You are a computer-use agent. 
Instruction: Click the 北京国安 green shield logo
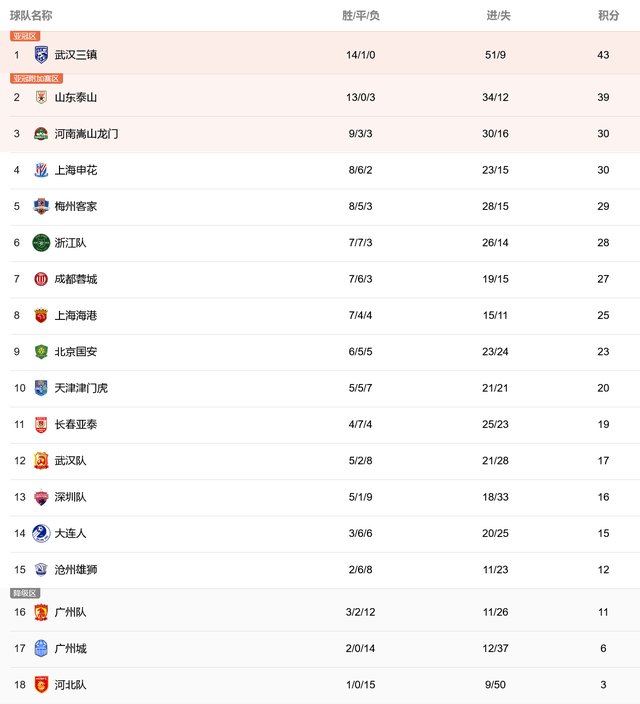point(41,352)
